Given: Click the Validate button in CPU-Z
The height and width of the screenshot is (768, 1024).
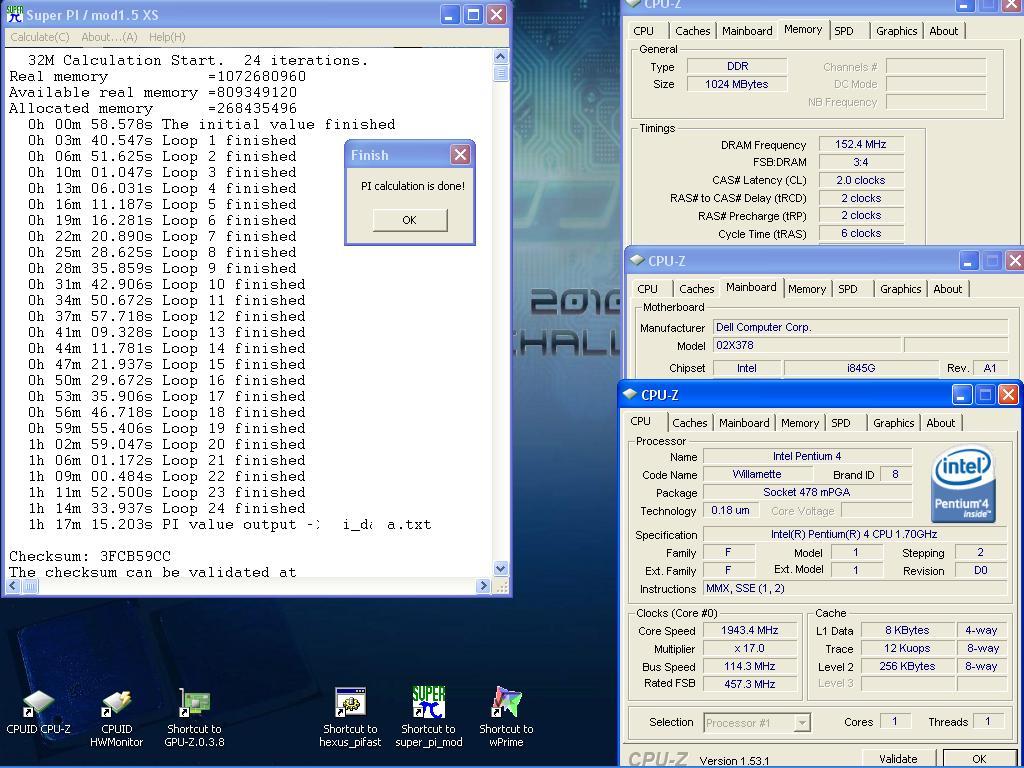Looking at the screenshot, I should click(897, 758).
